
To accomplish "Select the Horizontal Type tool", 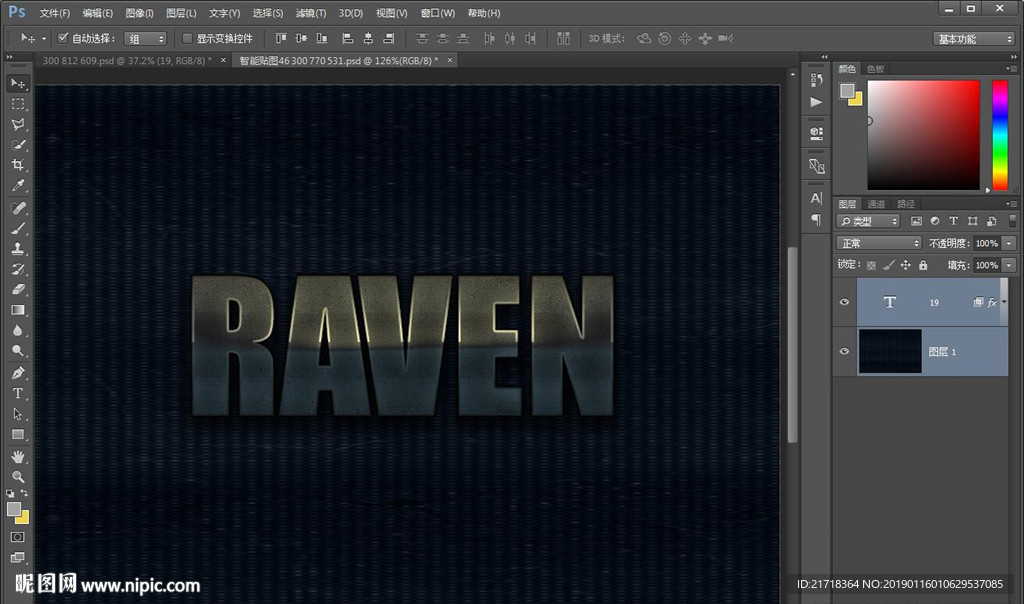I will (x=18, y=393).
